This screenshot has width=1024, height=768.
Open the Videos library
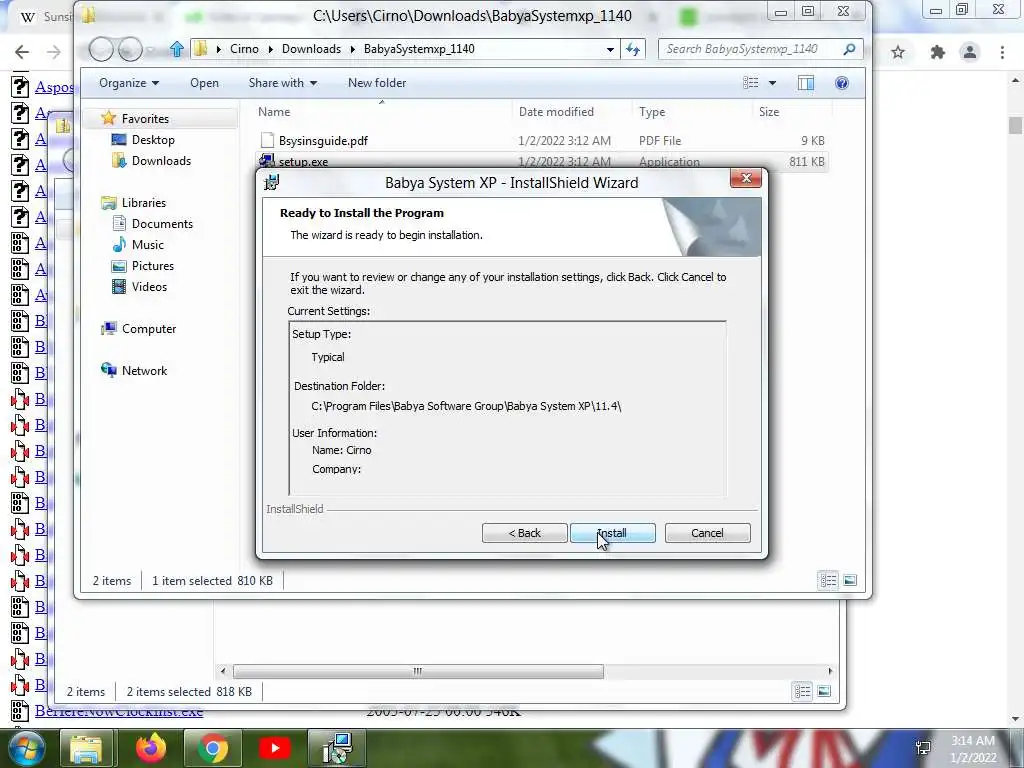pyautogui.click(x=149, y=287)
